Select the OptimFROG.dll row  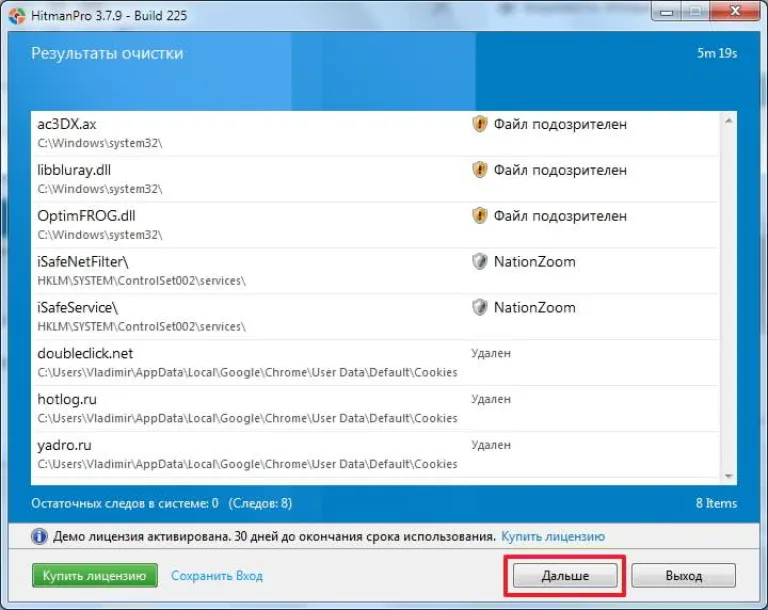tap(375, 225)
